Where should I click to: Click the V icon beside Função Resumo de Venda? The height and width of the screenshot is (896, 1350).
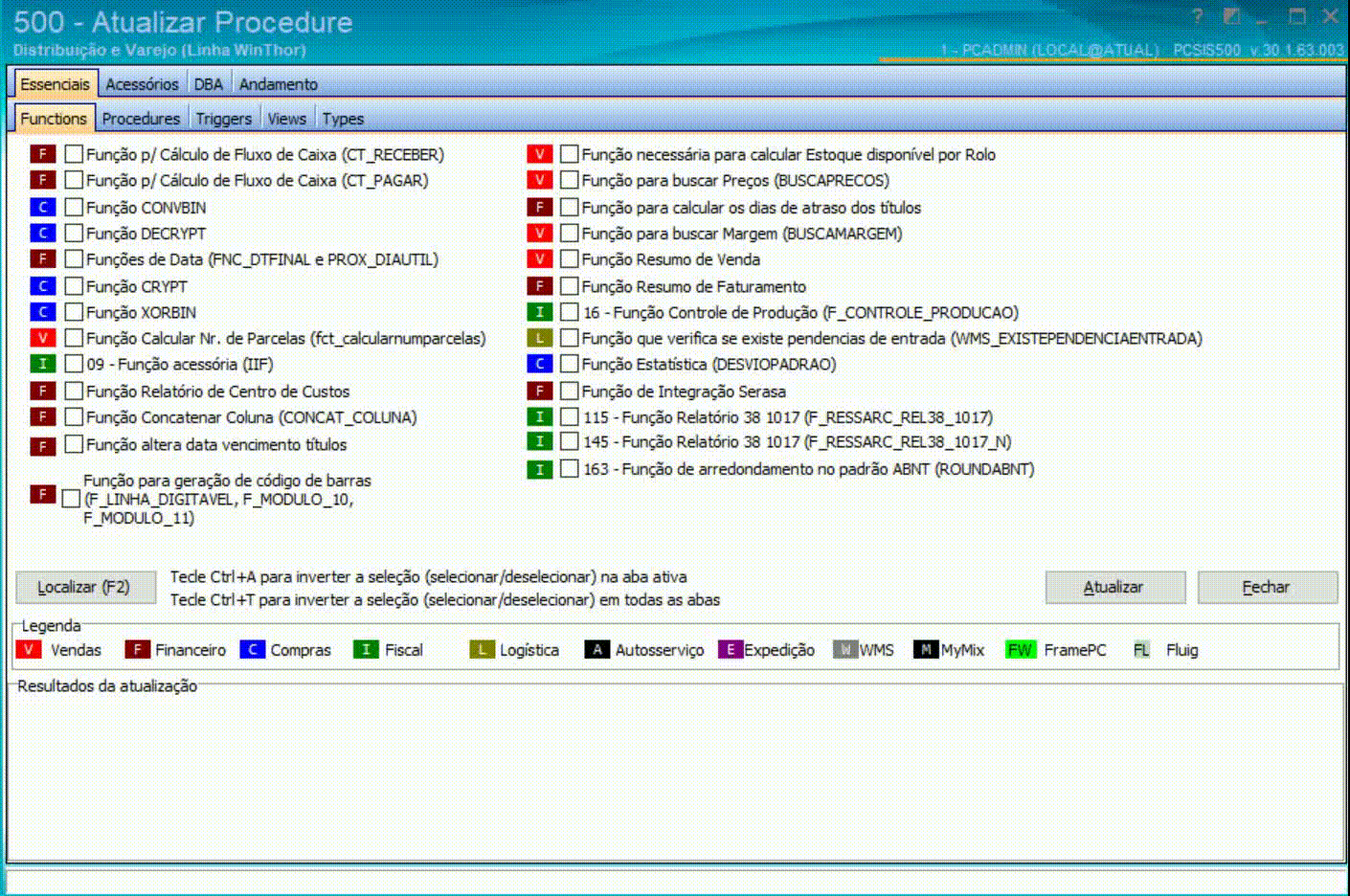pyautogui.click(x=540, y=258)
